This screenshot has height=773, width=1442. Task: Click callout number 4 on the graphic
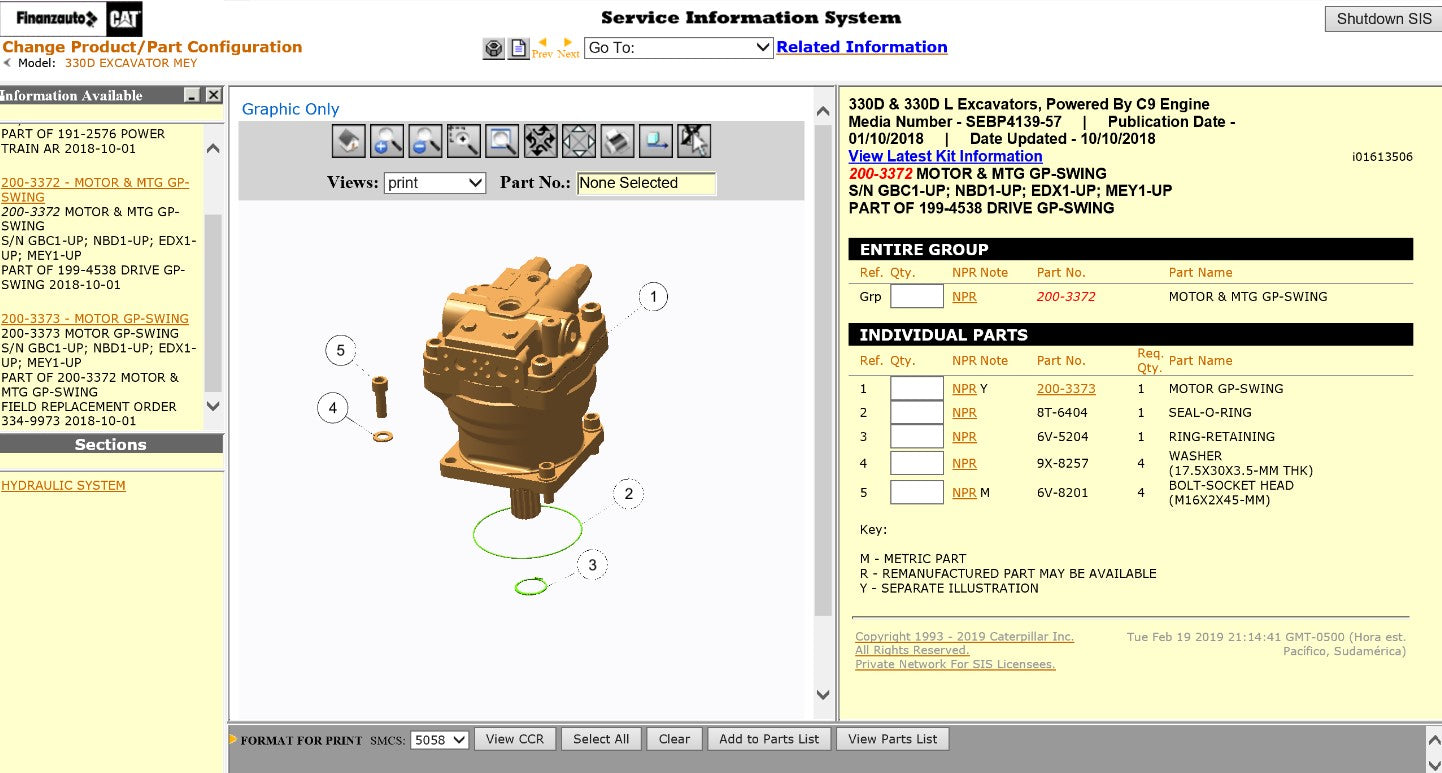point(332,408)
